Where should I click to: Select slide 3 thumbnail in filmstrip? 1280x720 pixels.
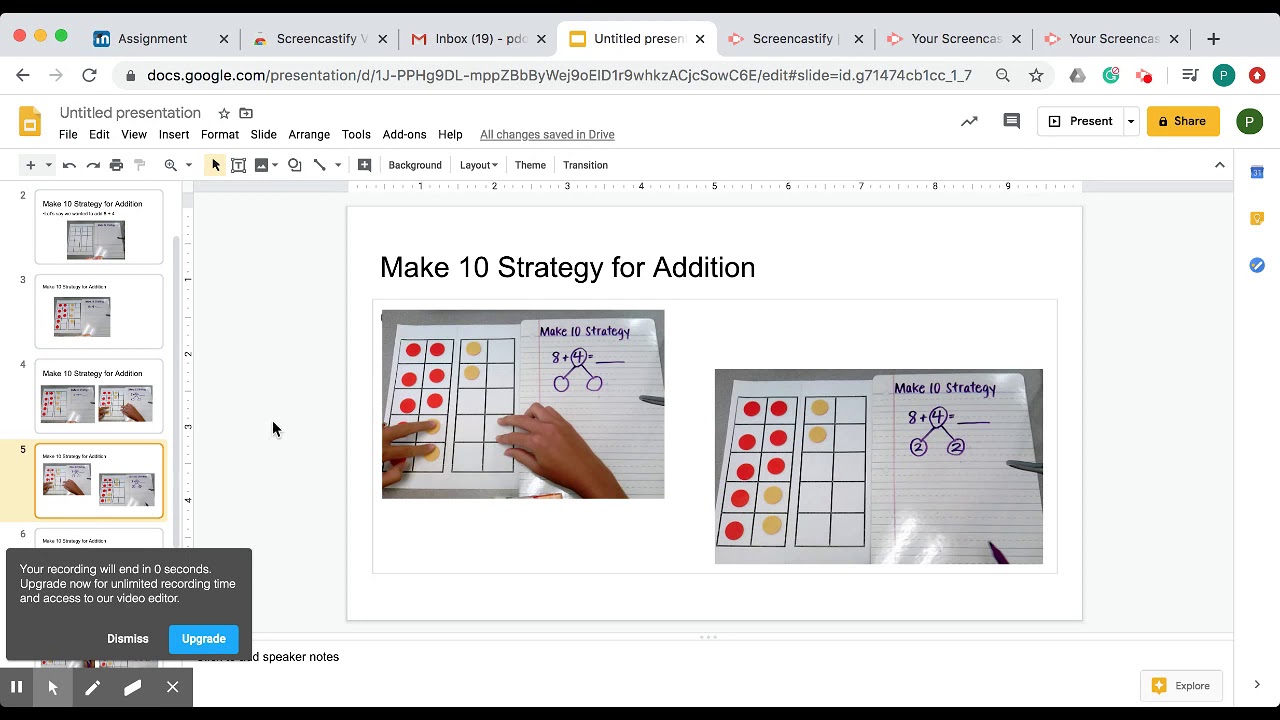tap(99, 312)
